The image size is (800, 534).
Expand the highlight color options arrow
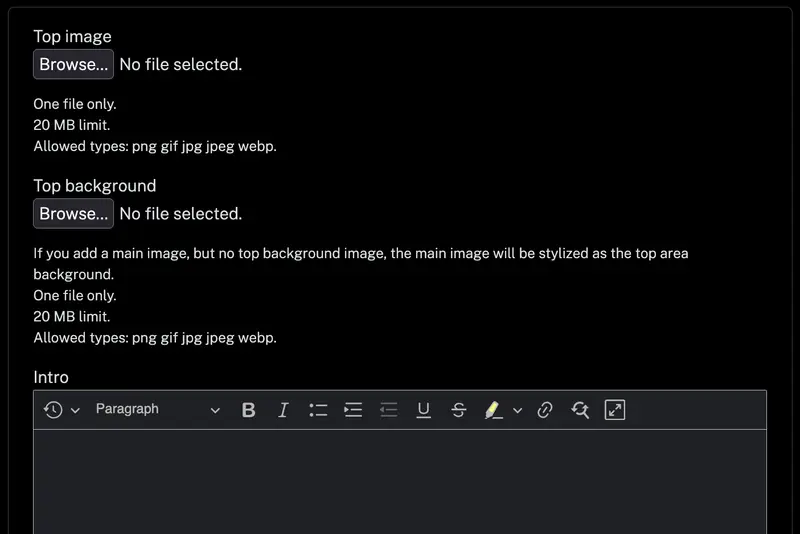[517, 410]
